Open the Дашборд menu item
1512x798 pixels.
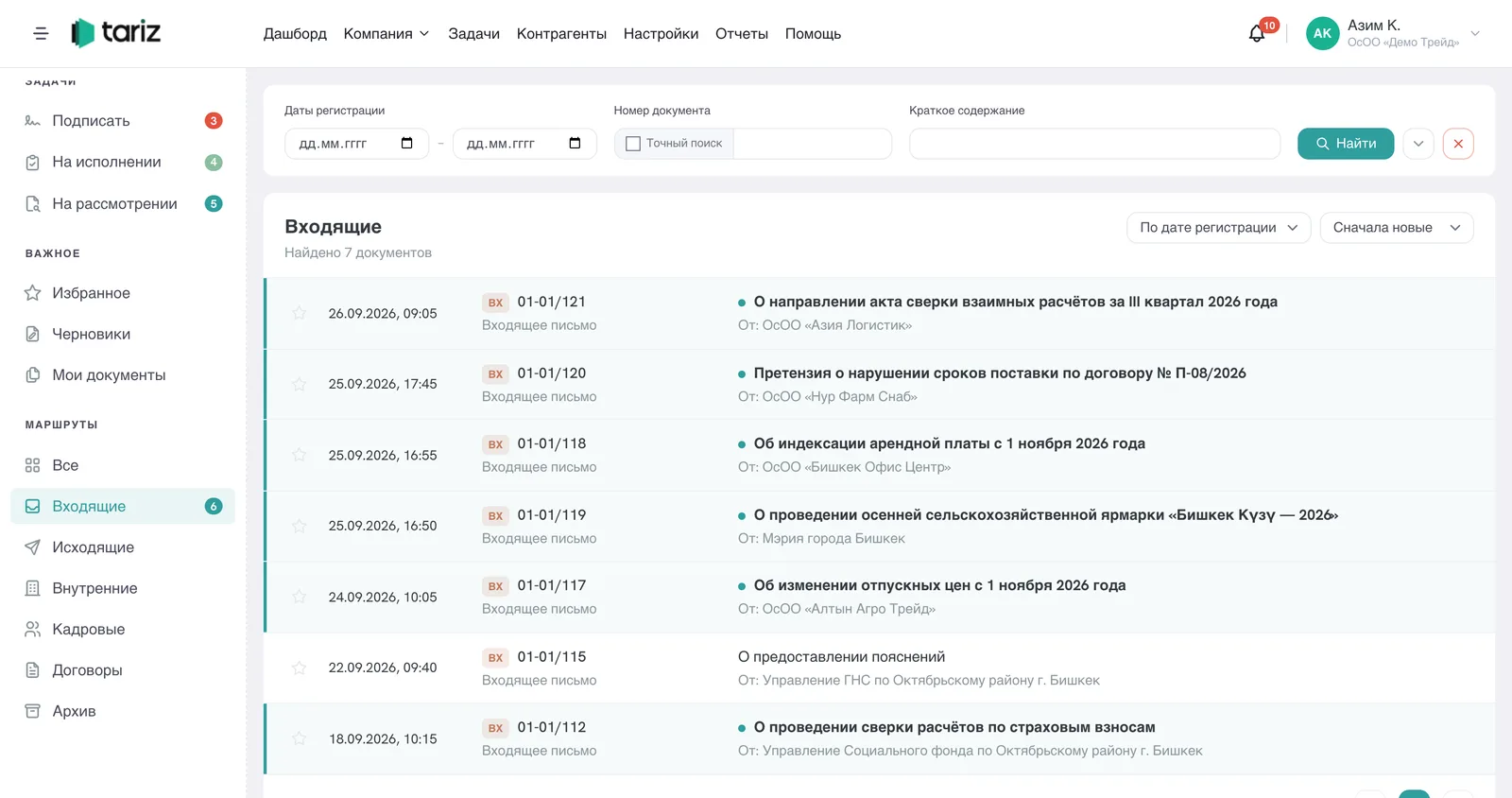coord(295,34)
